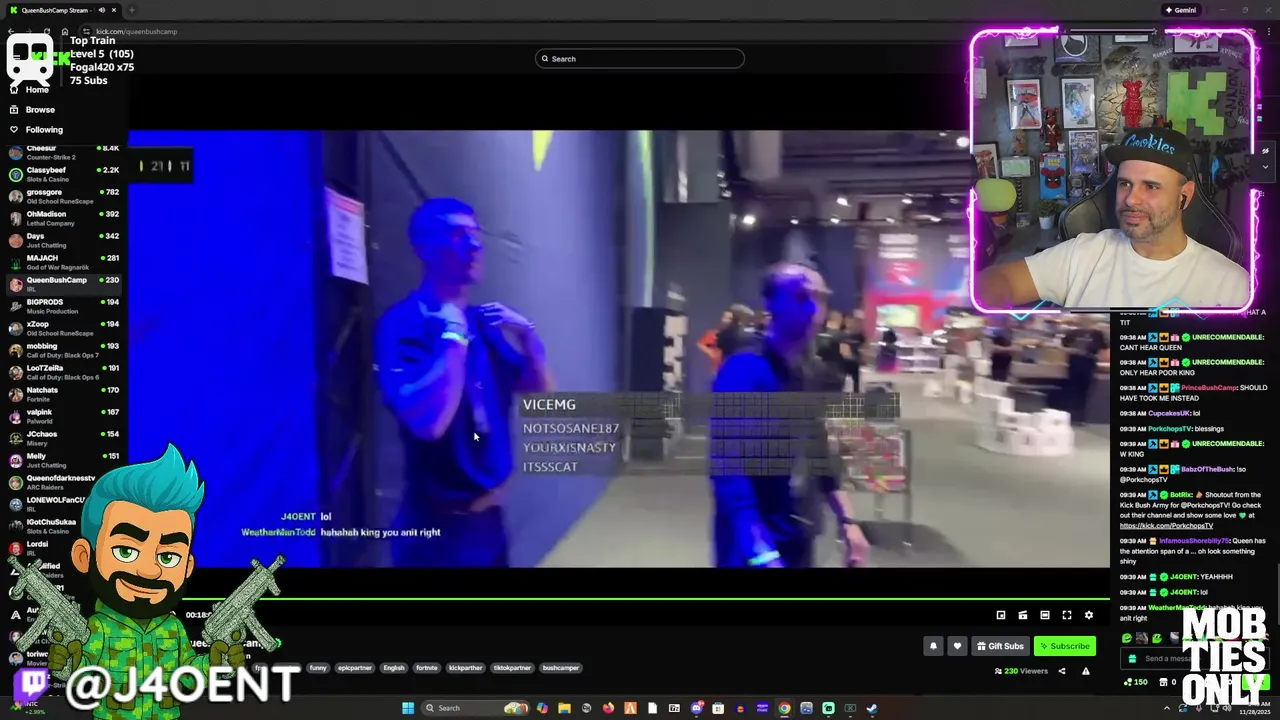The height and width of the screenshot is (720, 1280).
Task: Open a new browser tab with plus
Action: click(132, 10)
